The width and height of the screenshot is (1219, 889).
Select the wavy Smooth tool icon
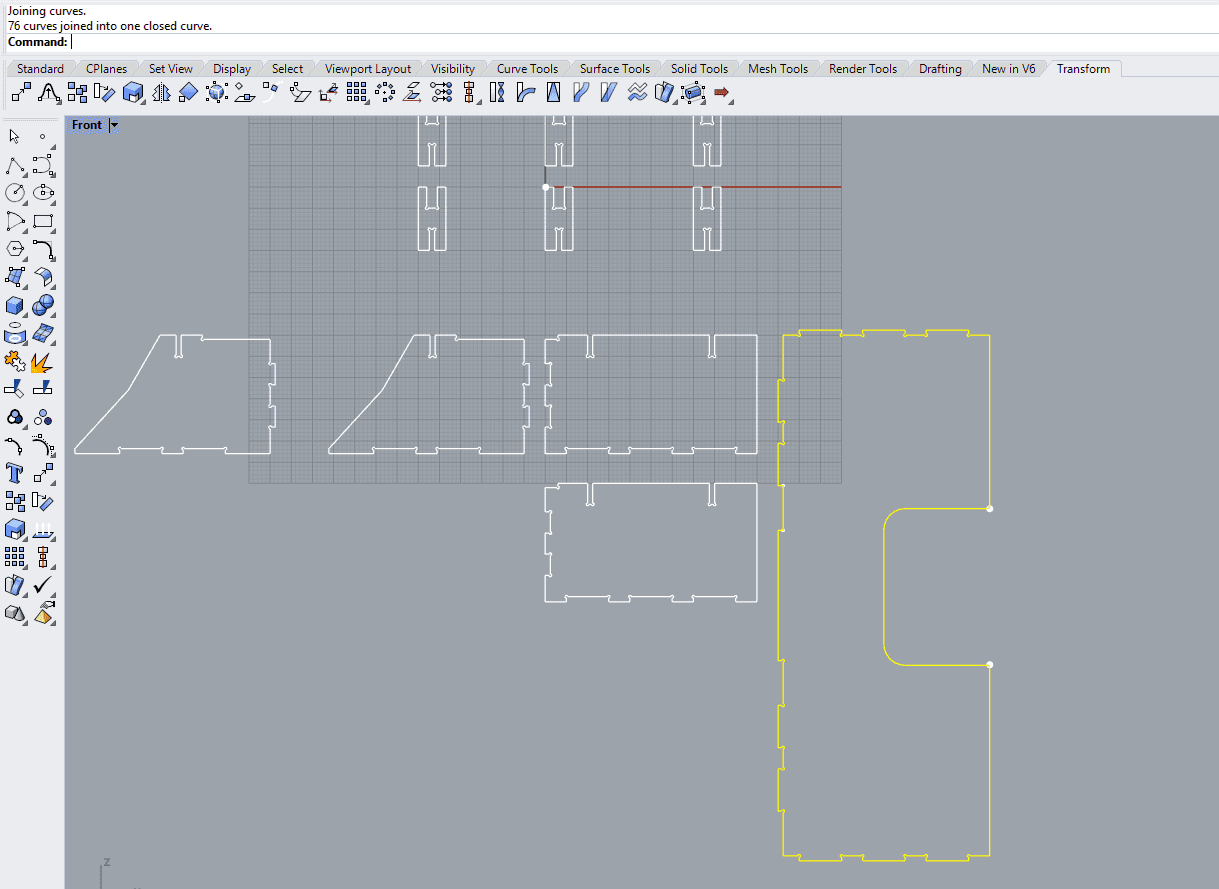(637, 93)
